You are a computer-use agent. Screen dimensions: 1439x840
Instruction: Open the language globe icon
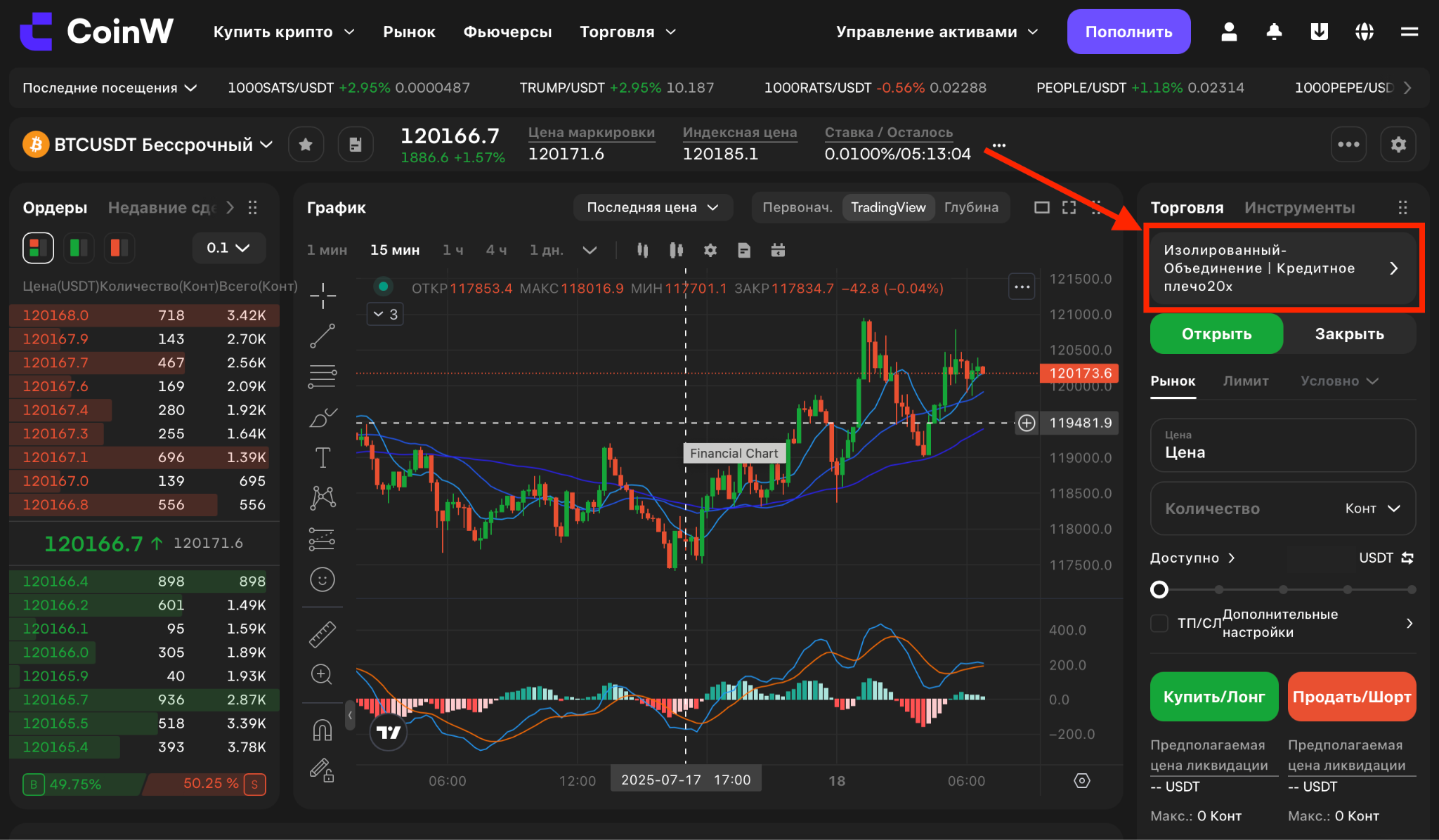point(1365,32)
